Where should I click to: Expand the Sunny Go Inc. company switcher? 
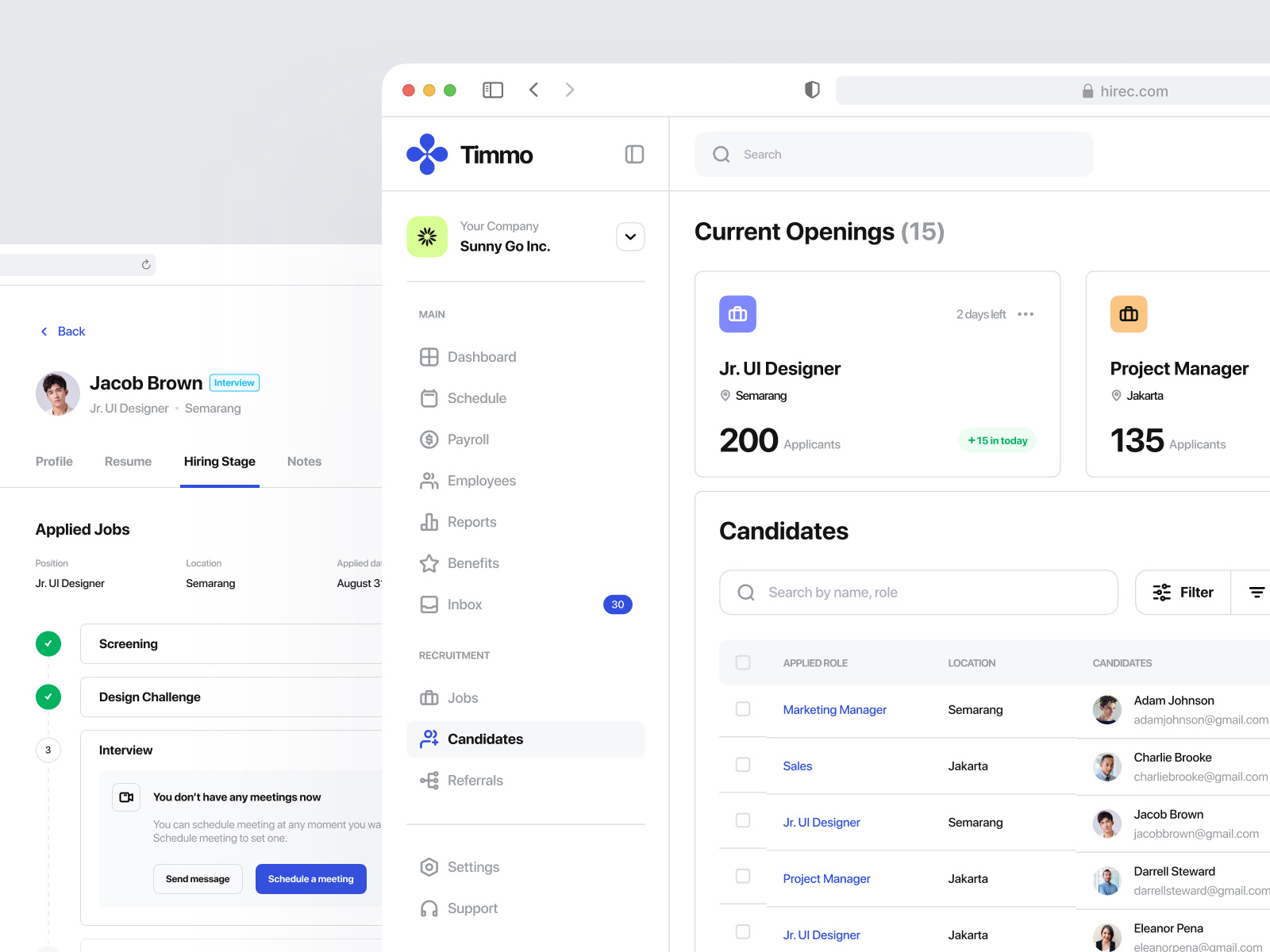tap(629, 236)
